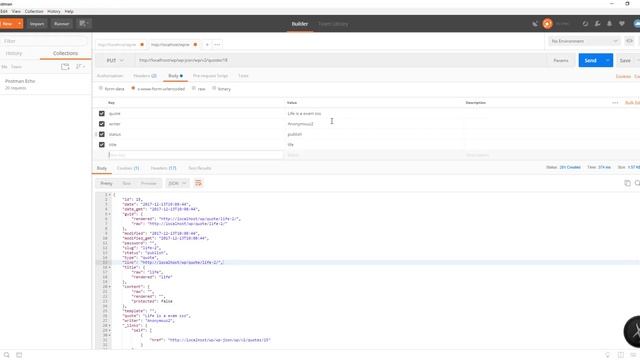Open the Help menu
Screen dimensions: 640x360
tap(69, 11)
